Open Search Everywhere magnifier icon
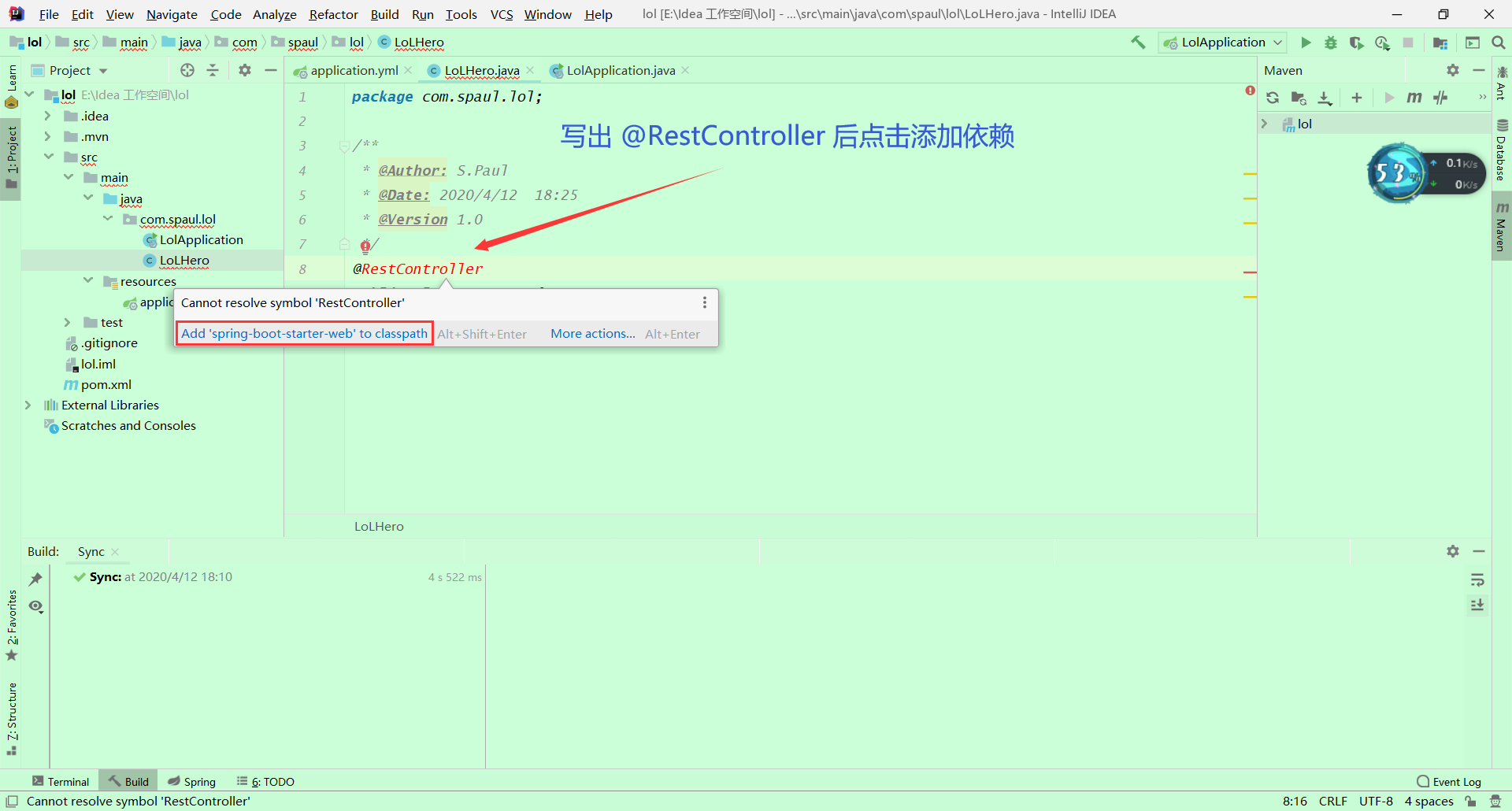1512x811 pixels. click(1499, 43)
